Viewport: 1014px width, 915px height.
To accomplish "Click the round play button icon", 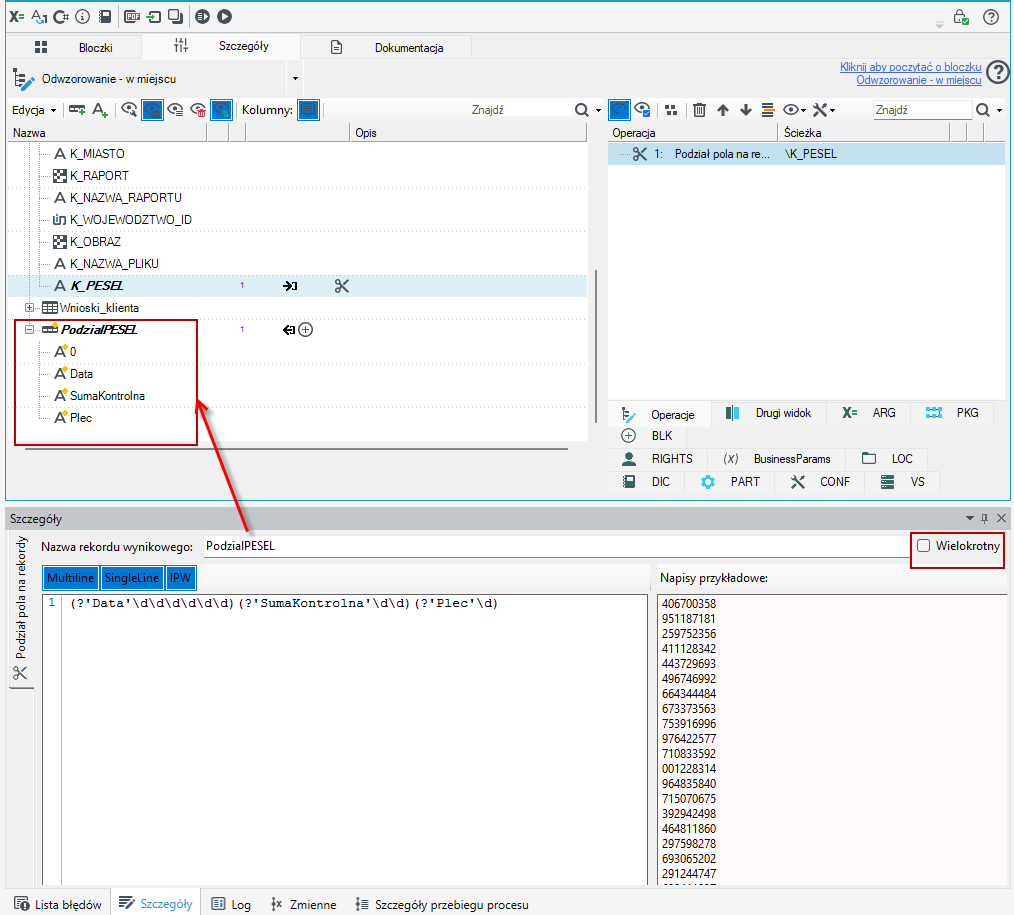I will tap(224, 17).
